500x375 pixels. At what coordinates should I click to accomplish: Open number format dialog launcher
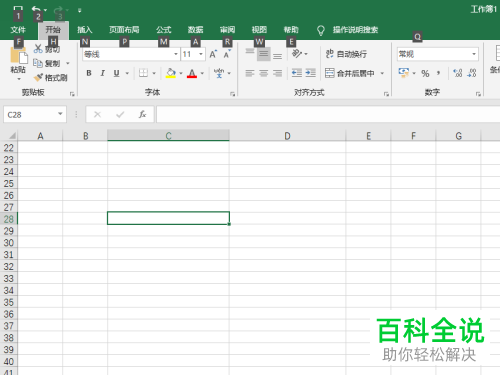478,94
